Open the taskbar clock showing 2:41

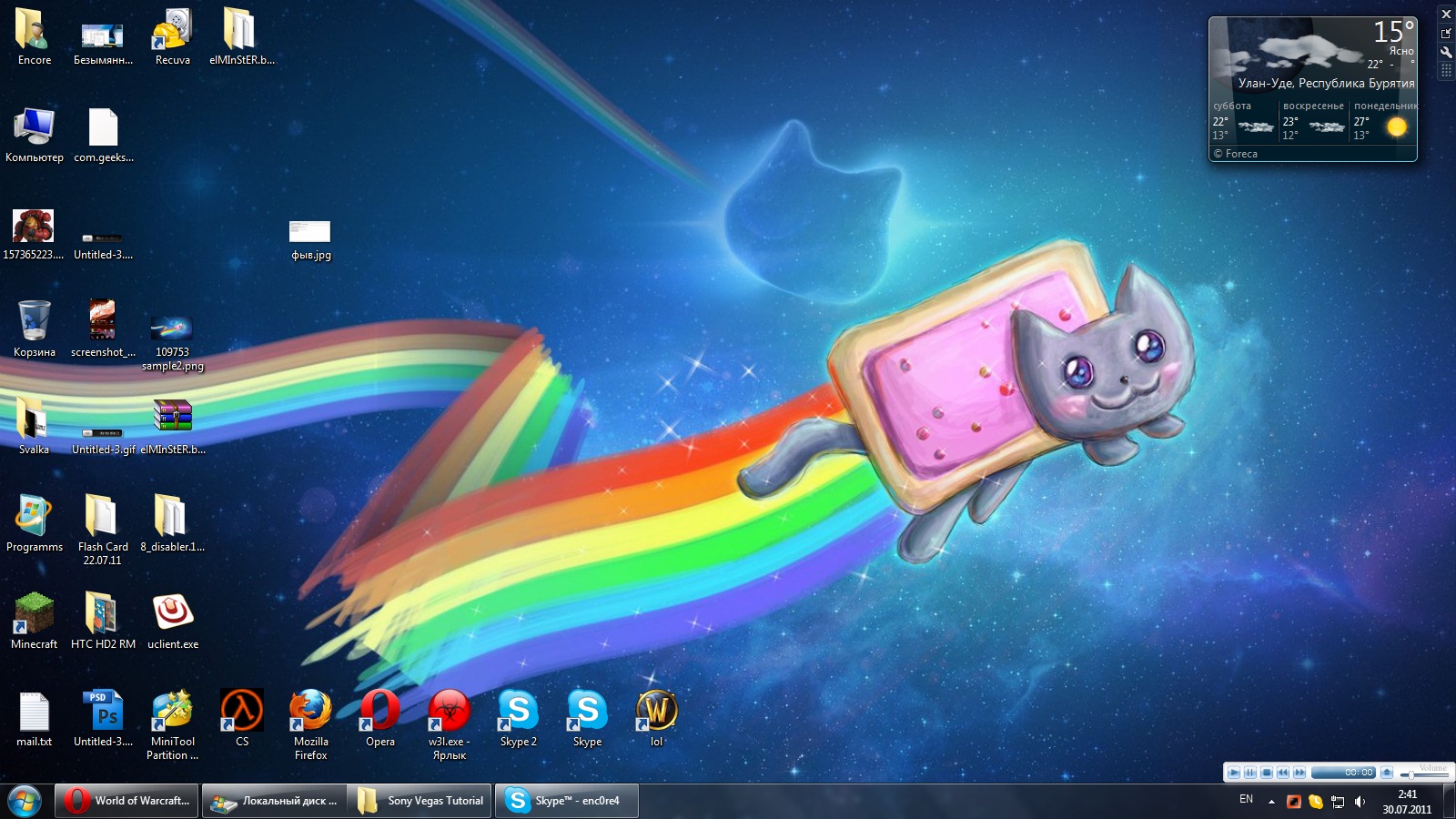(1407, 802)
